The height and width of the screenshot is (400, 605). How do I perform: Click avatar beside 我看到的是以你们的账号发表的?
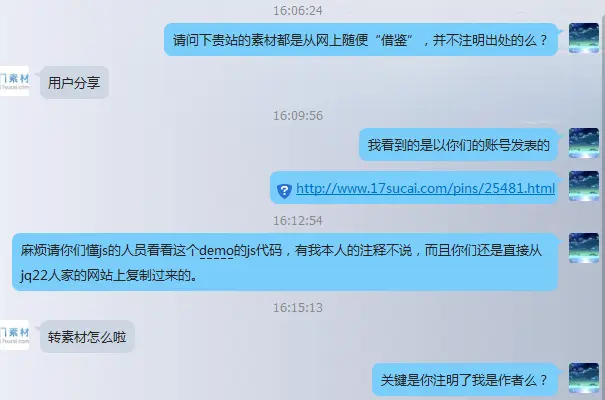(x=584, y=143)
